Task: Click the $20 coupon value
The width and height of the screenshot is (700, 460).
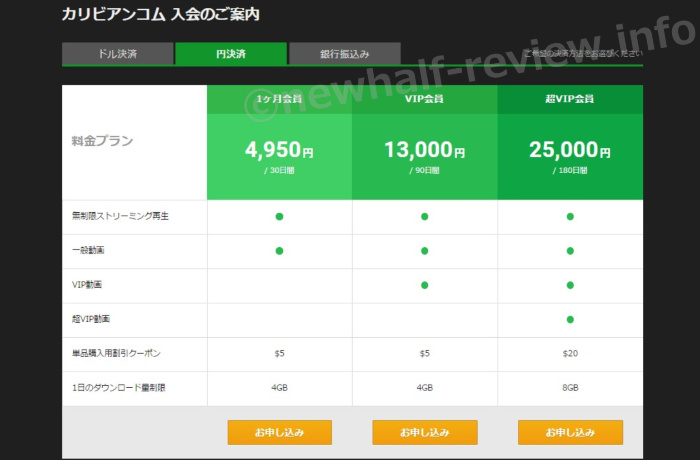Action: [570, 353]
